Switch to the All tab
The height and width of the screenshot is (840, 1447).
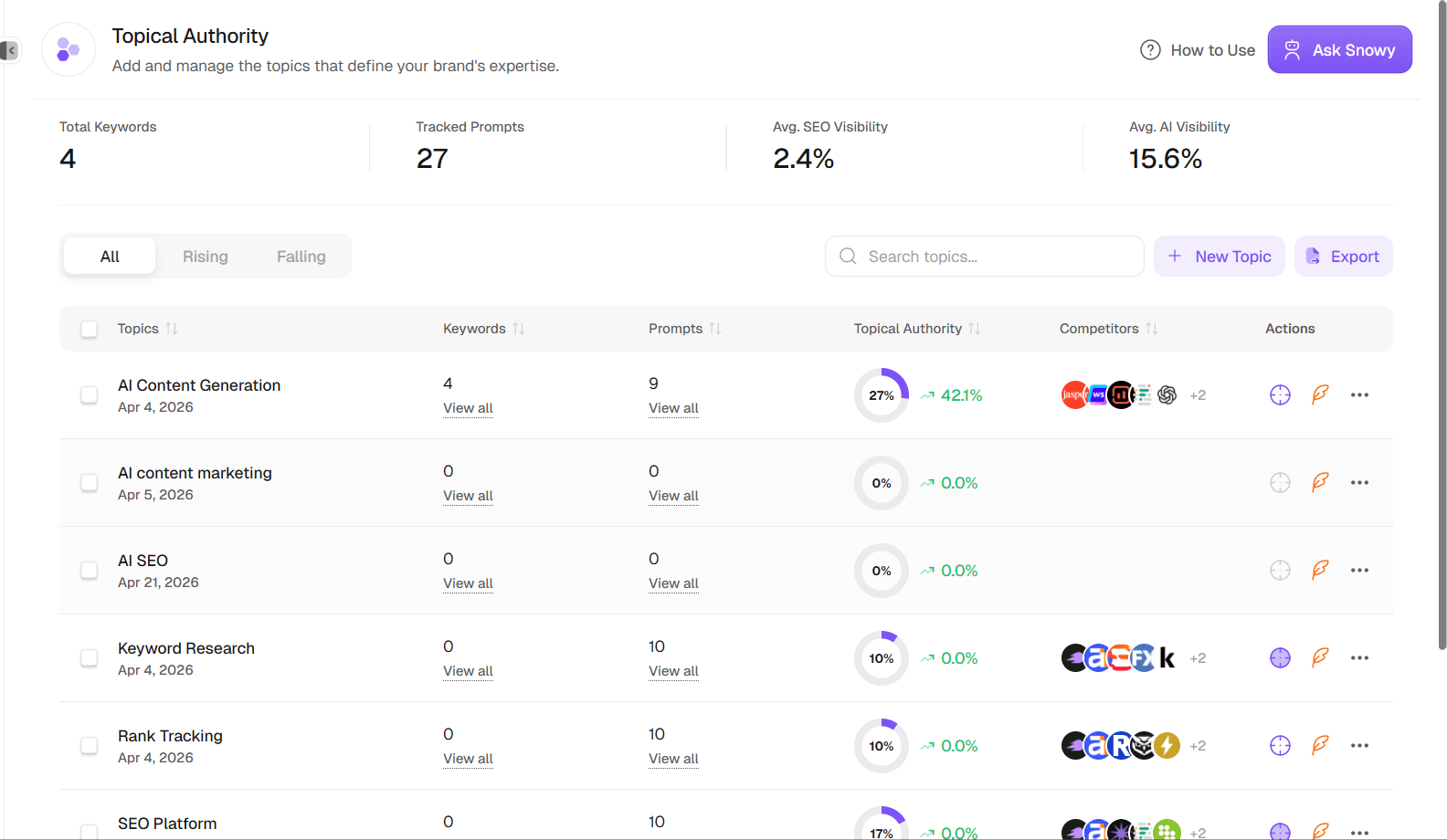[110, 257]
